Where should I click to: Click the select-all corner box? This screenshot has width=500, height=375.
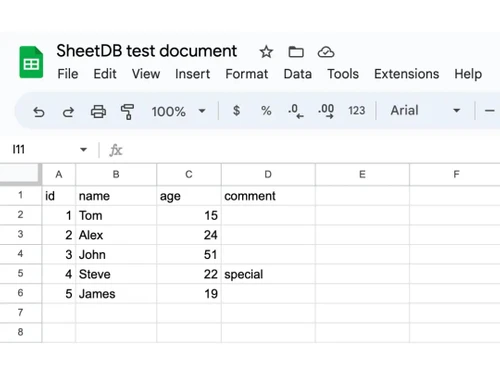[19, 173]
